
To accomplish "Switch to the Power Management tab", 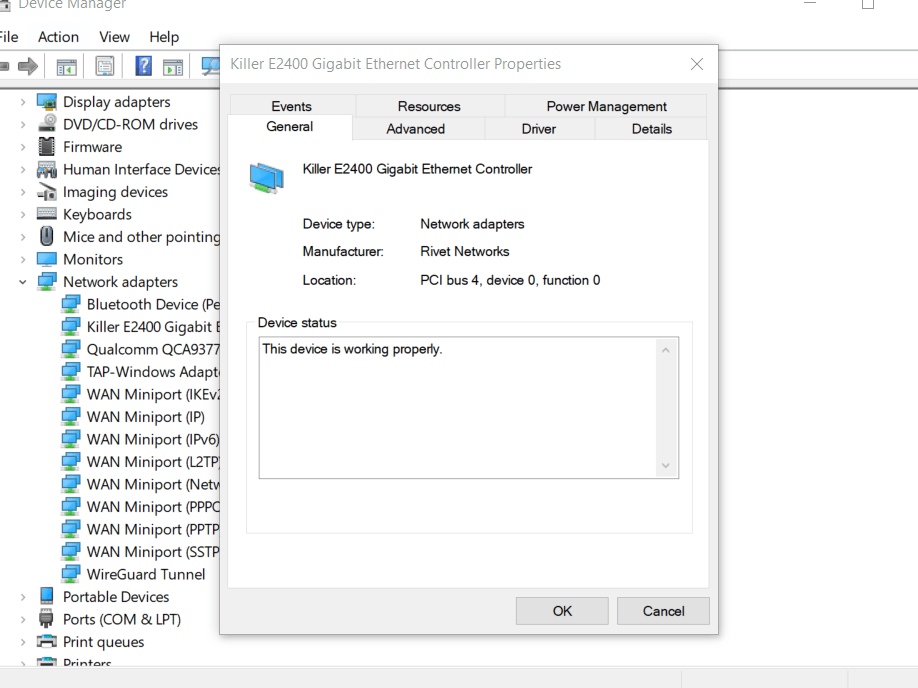I will coord(606,106).
